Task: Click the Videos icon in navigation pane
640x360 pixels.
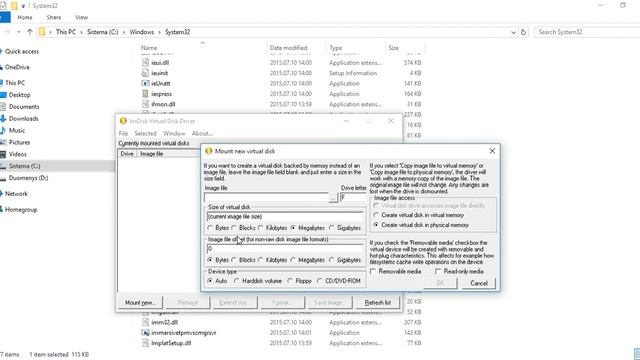Action: tap(3, 154)
